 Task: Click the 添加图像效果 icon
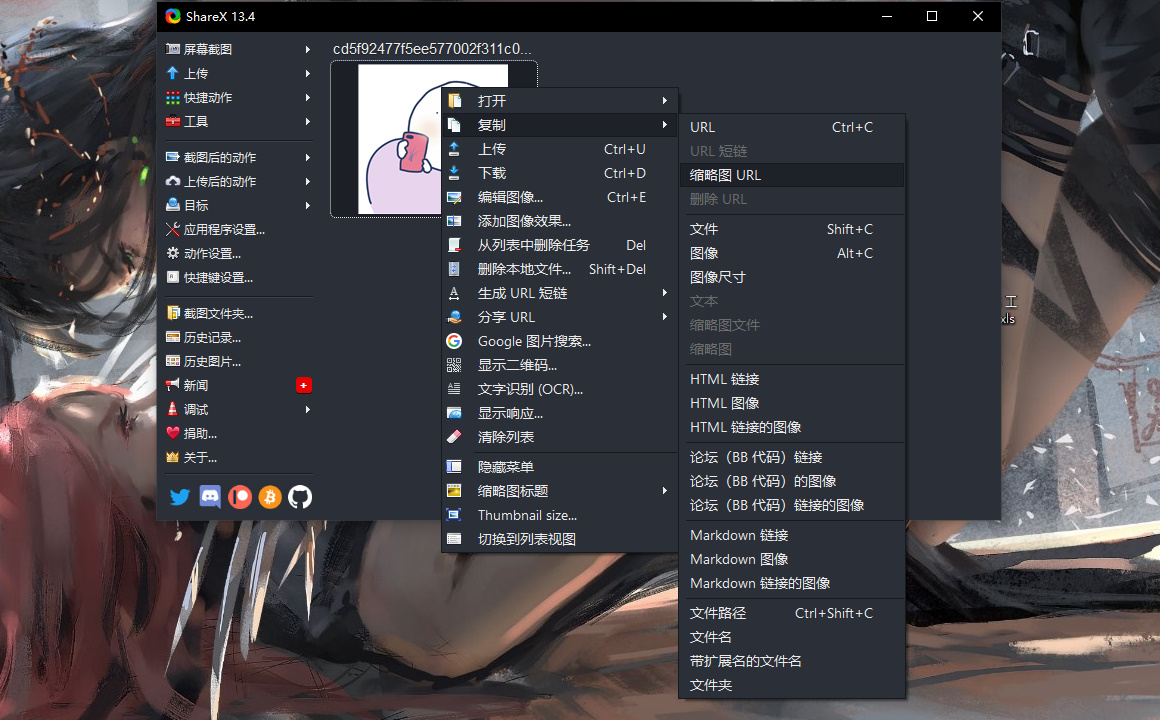454,221
